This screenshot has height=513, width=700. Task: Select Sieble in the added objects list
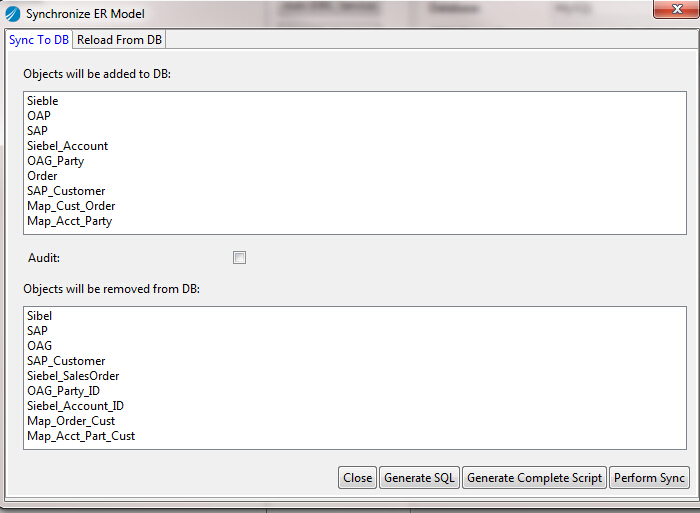43,101
